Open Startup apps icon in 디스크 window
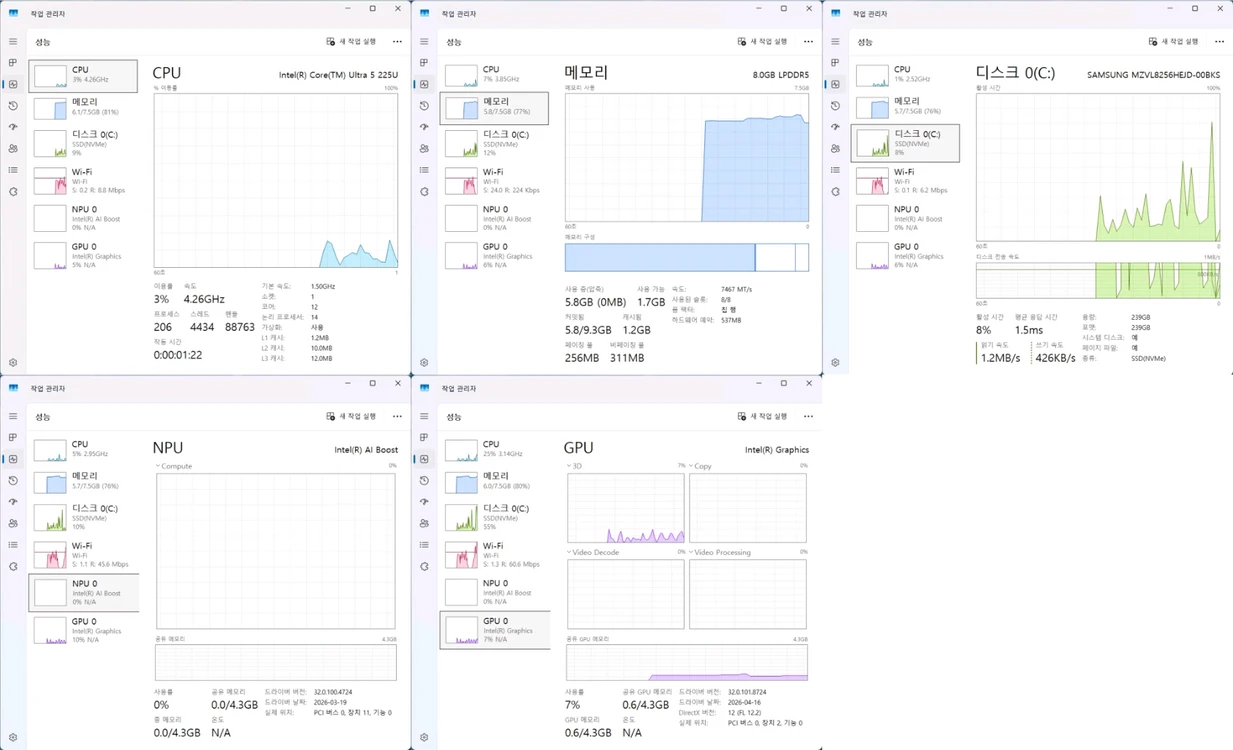This screenshot has height=750, width=1233. click(836, 127)
